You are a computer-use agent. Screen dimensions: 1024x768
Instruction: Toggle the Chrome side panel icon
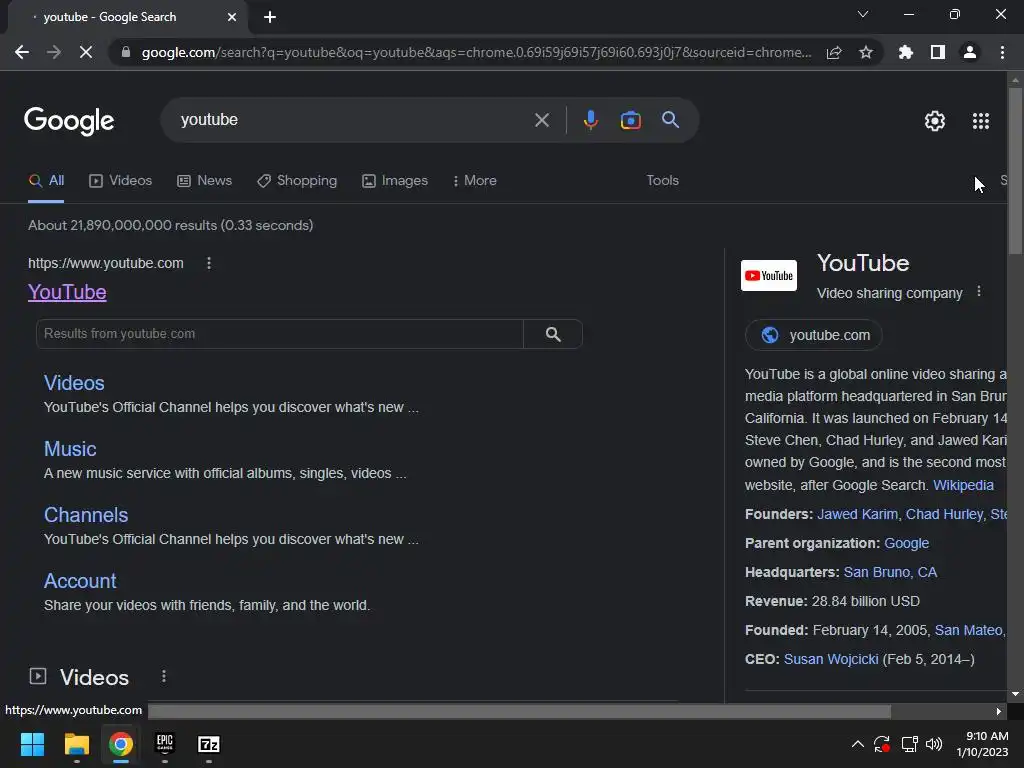(938, 52)
